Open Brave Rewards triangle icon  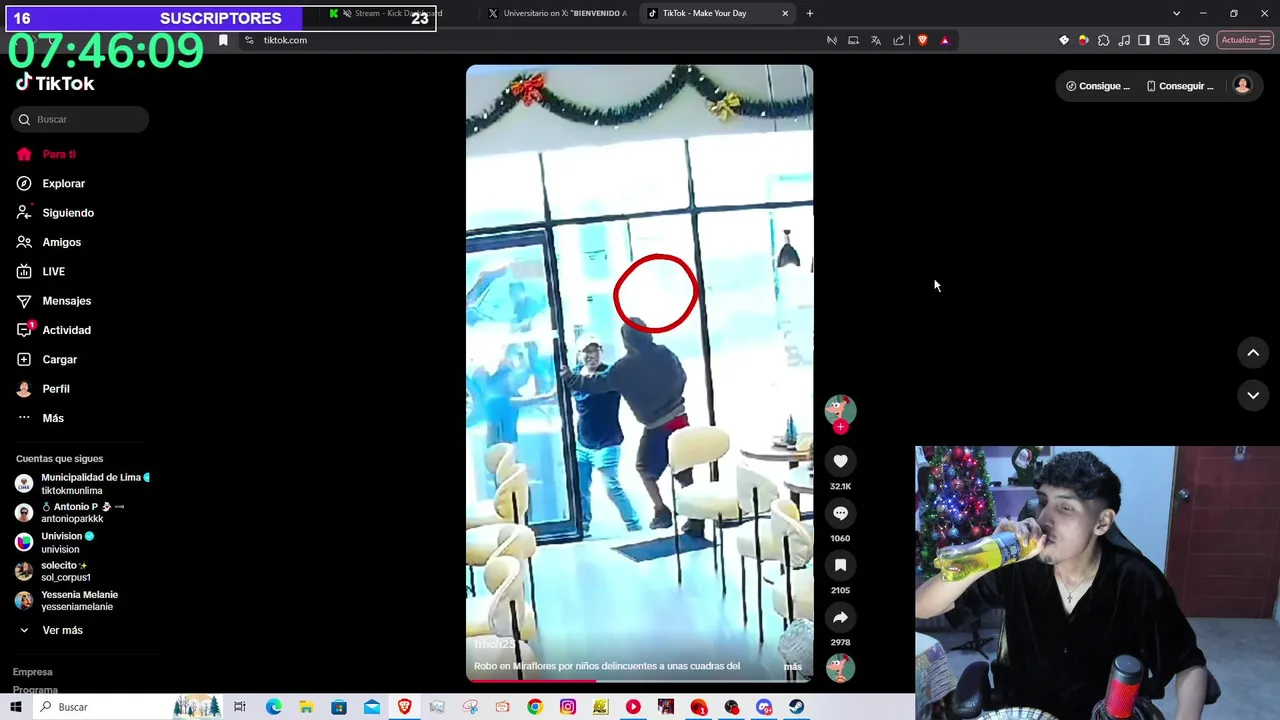(x=945, y=40)
